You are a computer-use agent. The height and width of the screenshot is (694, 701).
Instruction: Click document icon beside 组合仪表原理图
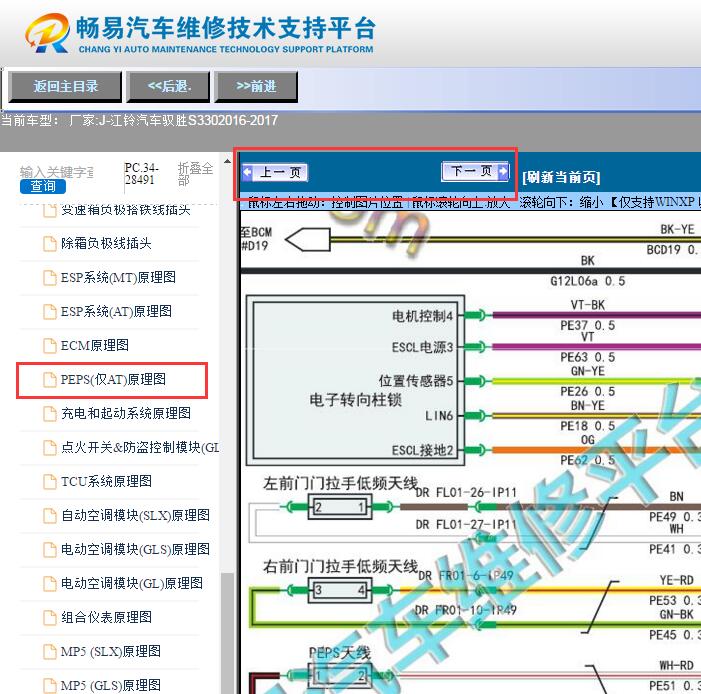click(50, 618)
